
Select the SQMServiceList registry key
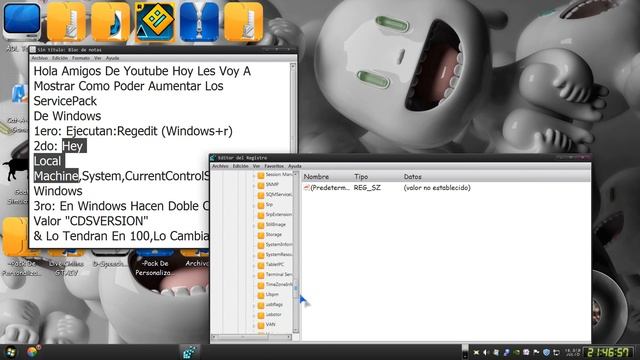click(279, 195)
